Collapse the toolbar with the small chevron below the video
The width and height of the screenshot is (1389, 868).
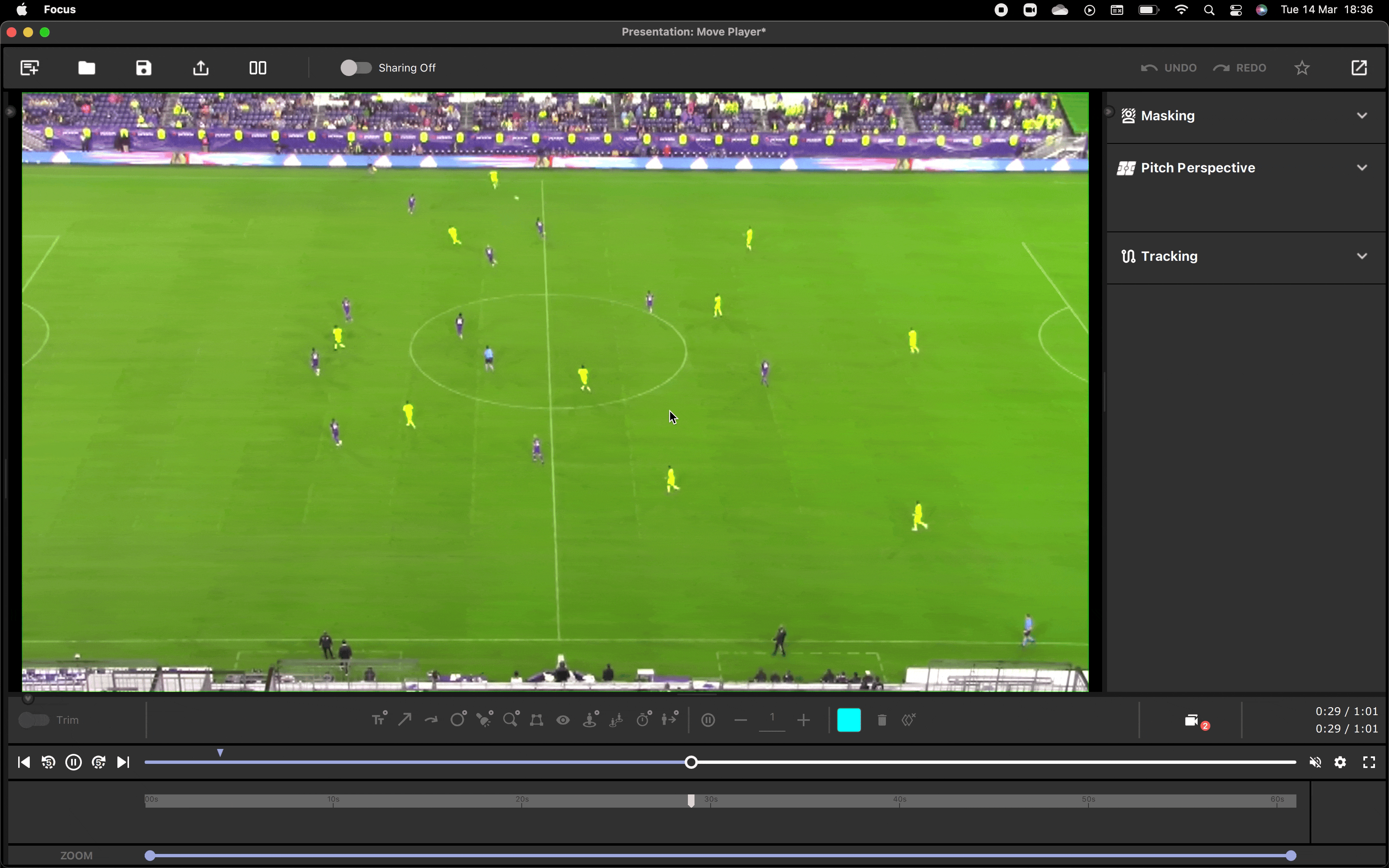pos(28,699)
